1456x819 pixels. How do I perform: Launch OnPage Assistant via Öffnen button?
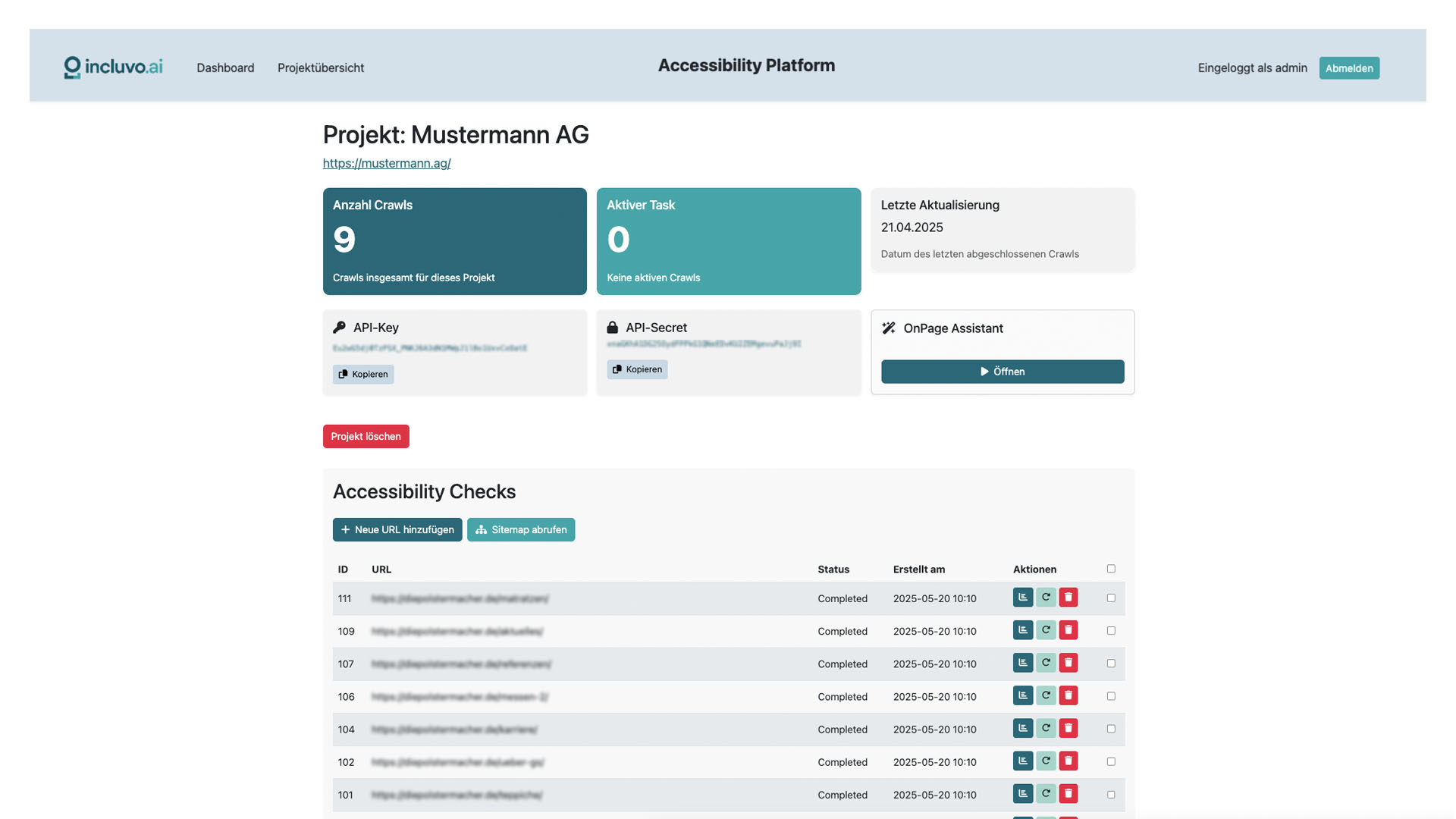coord(1003,372)
